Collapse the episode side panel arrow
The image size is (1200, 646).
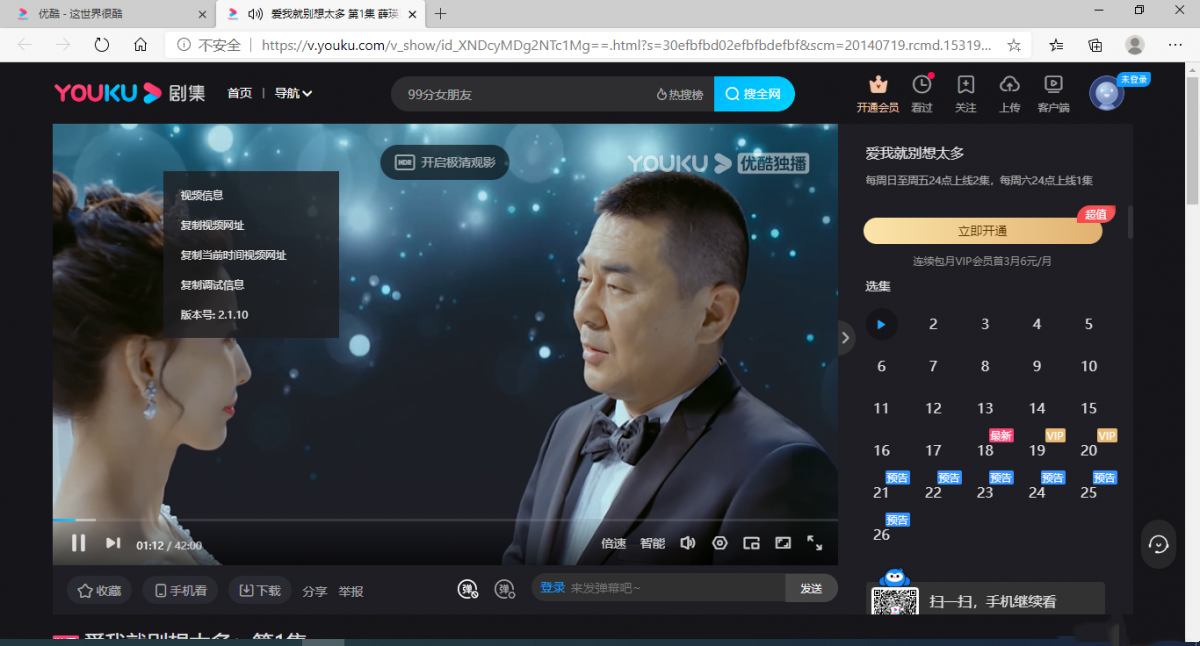click(x=845, y=338)
